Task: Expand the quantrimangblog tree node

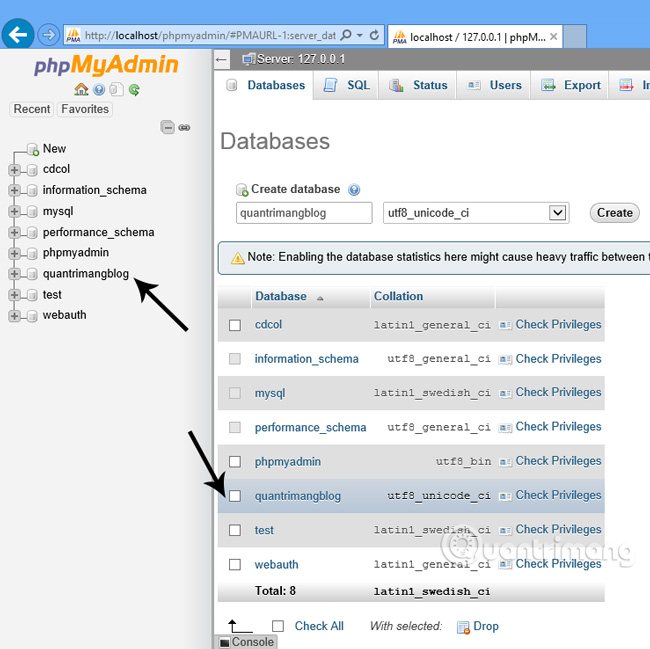Action: click(14, 274)
